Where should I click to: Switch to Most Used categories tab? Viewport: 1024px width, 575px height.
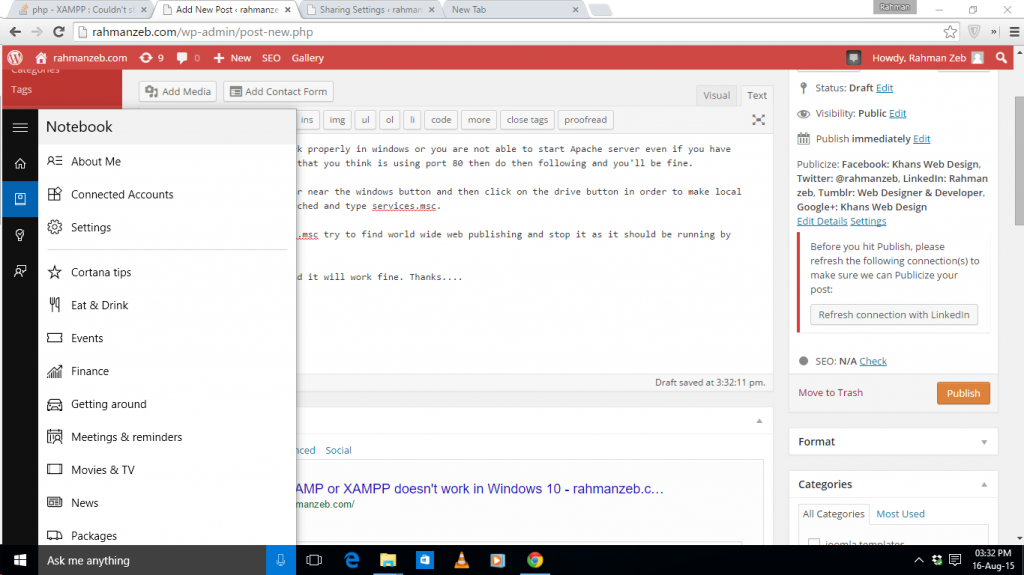(x=900, y=514)
